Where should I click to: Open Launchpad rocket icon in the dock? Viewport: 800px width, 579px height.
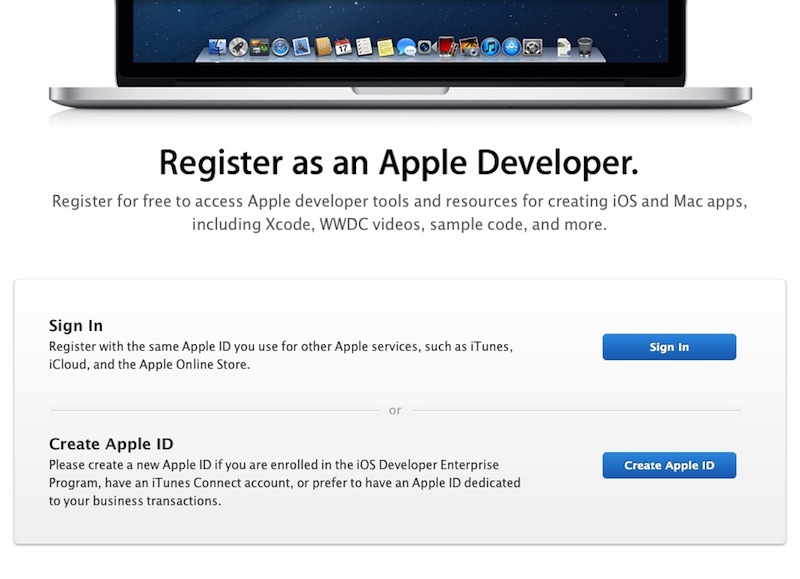tap(238, 46)
